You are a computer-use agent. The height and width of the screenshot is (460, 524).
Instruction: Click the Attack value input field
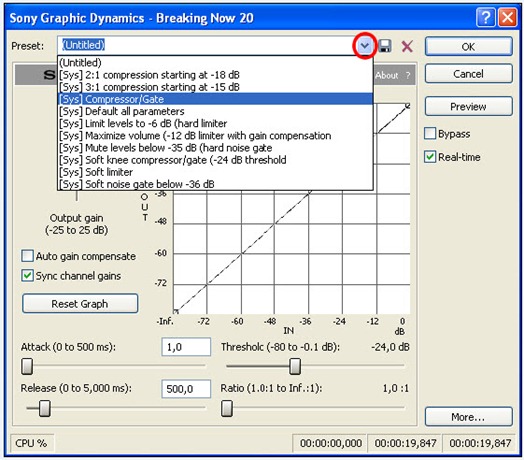[186, 347]
